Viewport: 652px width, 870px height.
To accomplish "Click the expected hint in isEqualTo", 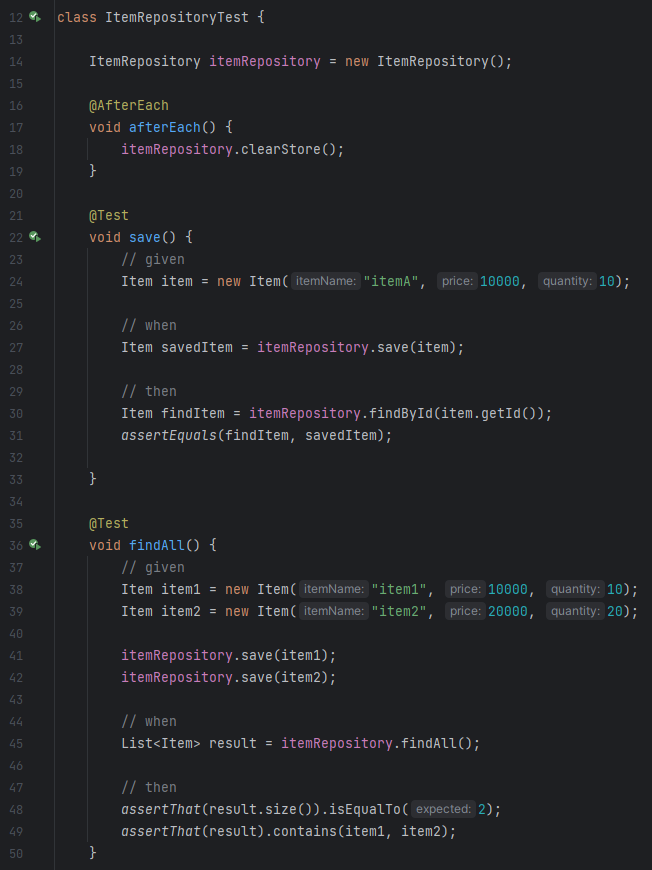I will coord(443,810).
